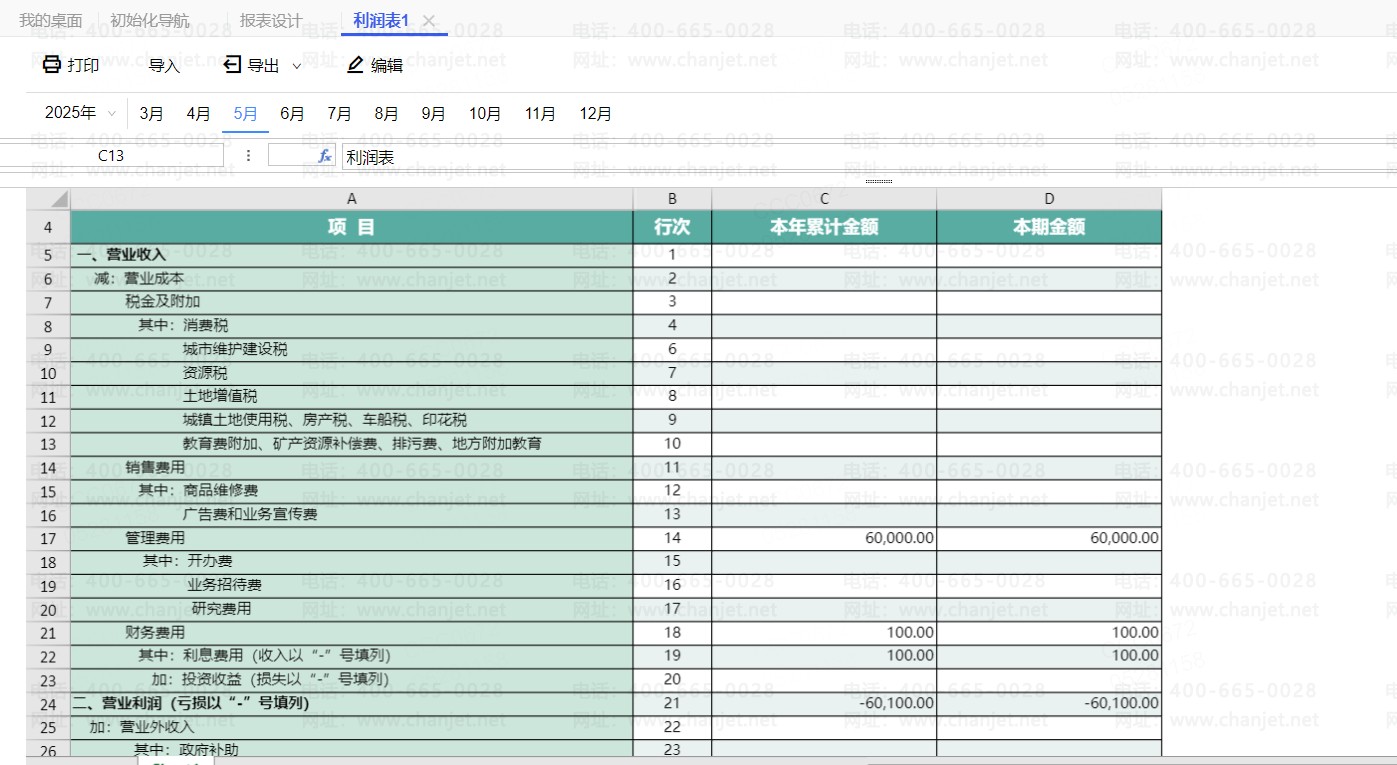Switch to month 7月
1397x765 pixels.
click(x=340, y=114)
